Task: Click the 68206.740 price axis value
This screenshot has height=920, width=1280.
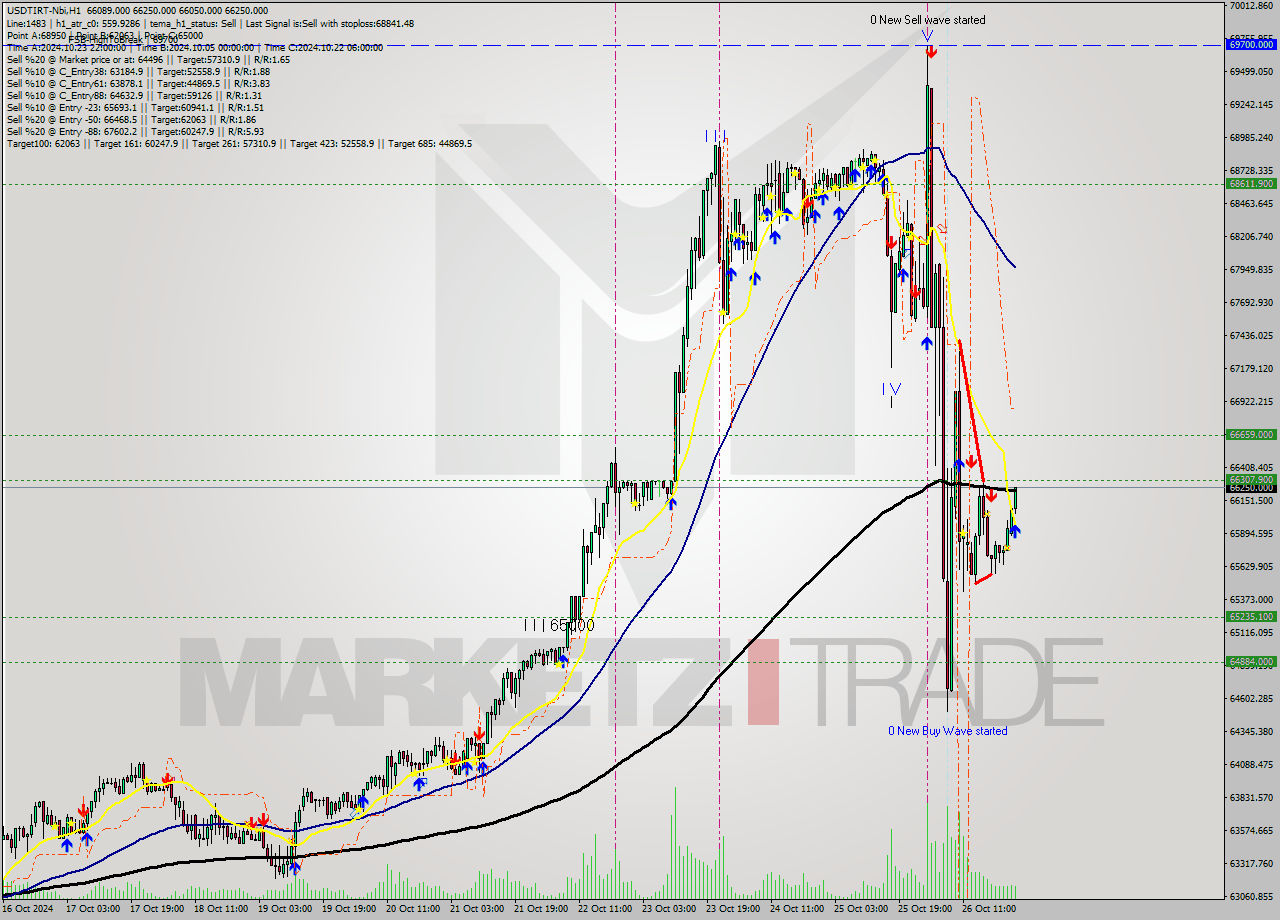Action: tap(1251, 237)
